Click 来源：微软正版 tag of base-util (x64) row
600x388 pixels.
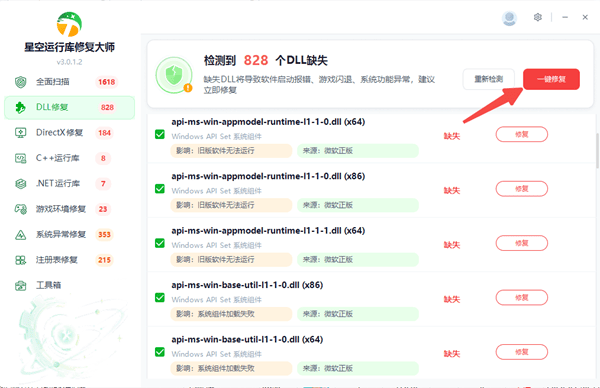pos(358,368)
